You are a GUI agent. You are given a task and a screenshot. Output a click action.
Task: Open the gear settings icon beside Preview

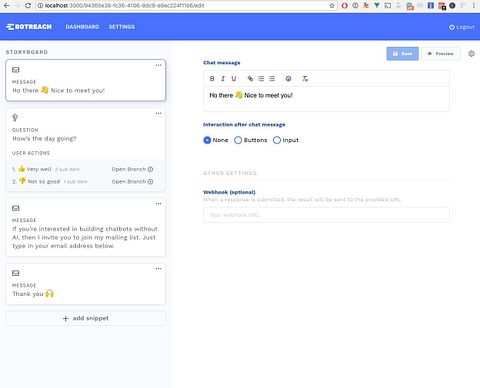tap(471, 54)
